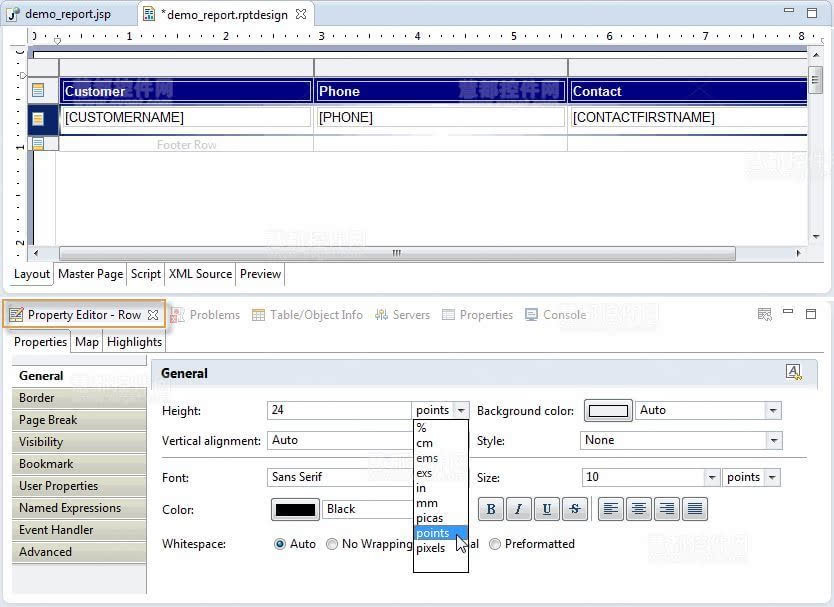Screen dimensions: 834x607
Task: Select the detail row icon beside CUSTOMERNAME
Action: (x=38, y=119)
